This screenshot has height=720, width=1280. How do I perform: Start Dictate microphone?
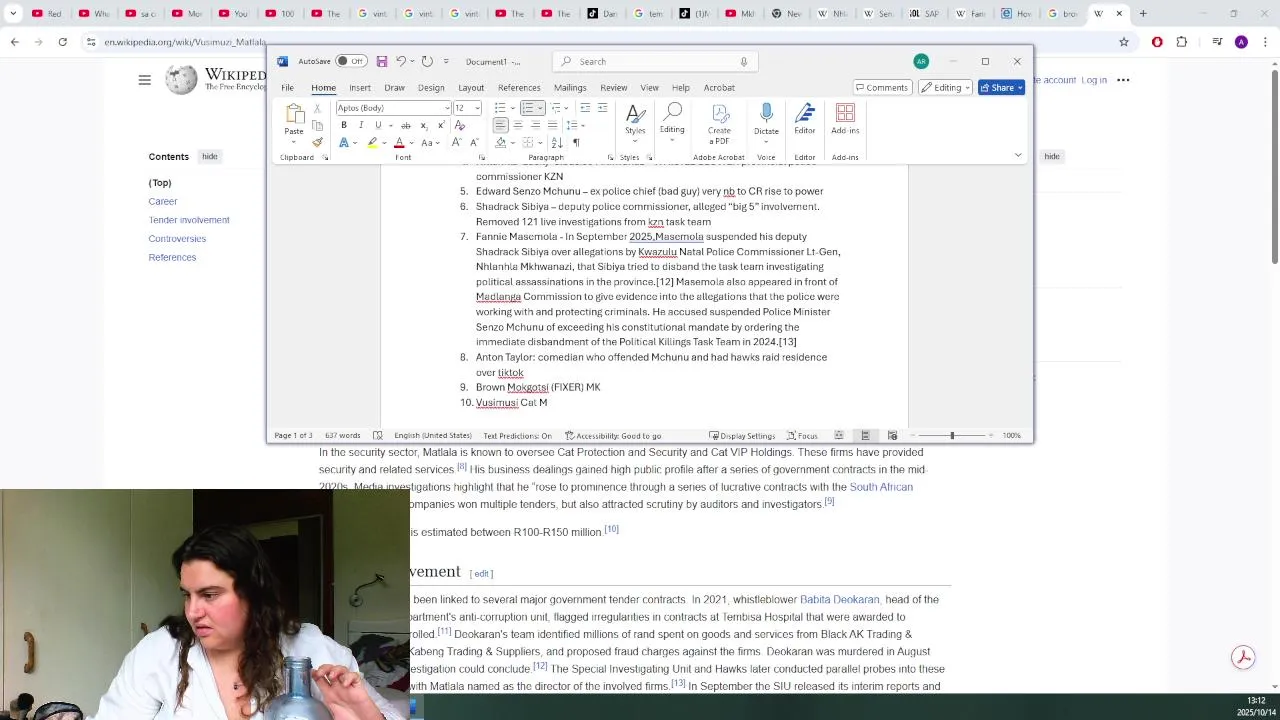coord(766,120)
